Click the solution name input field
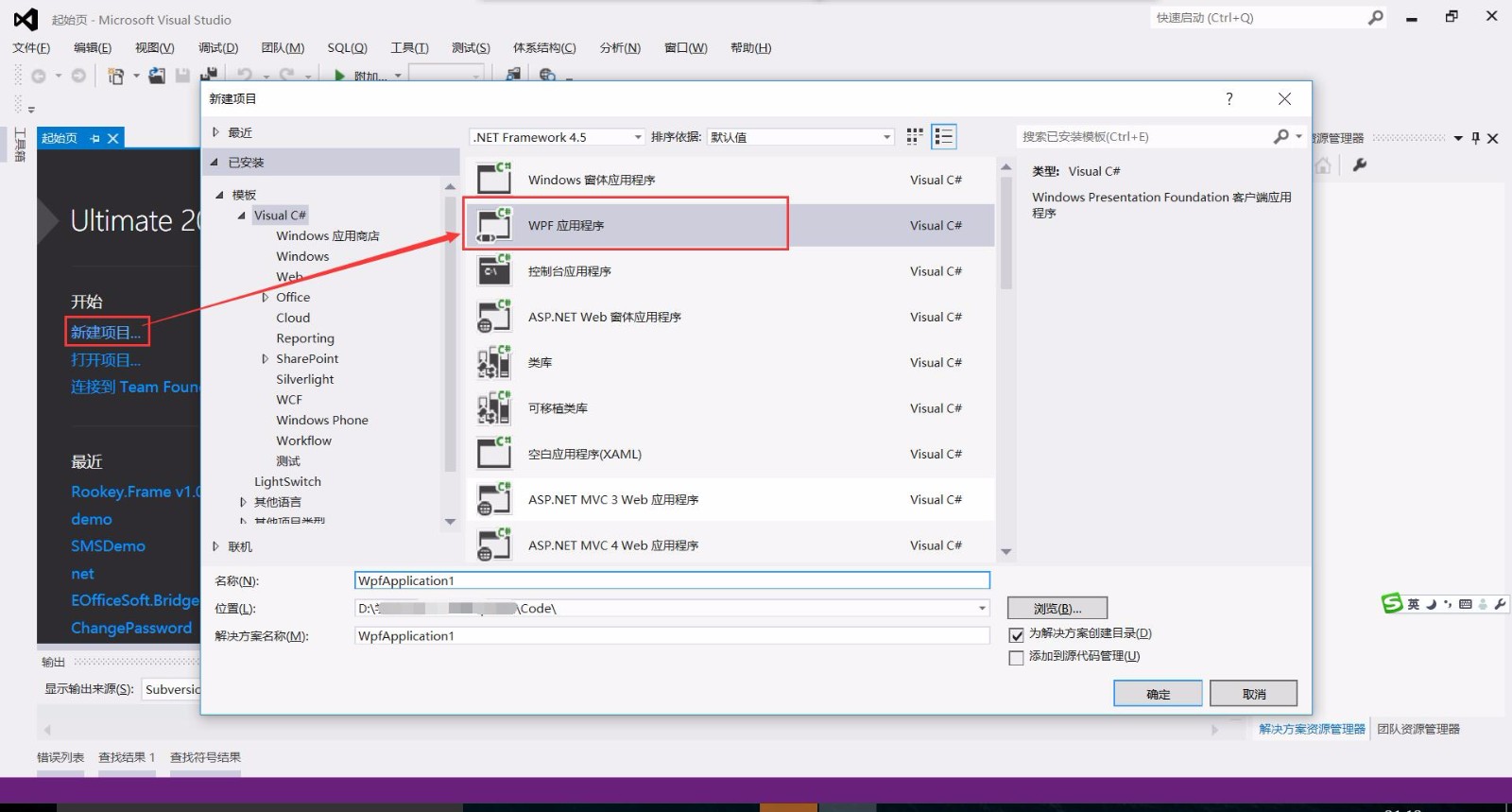 (x=672, y=636)
